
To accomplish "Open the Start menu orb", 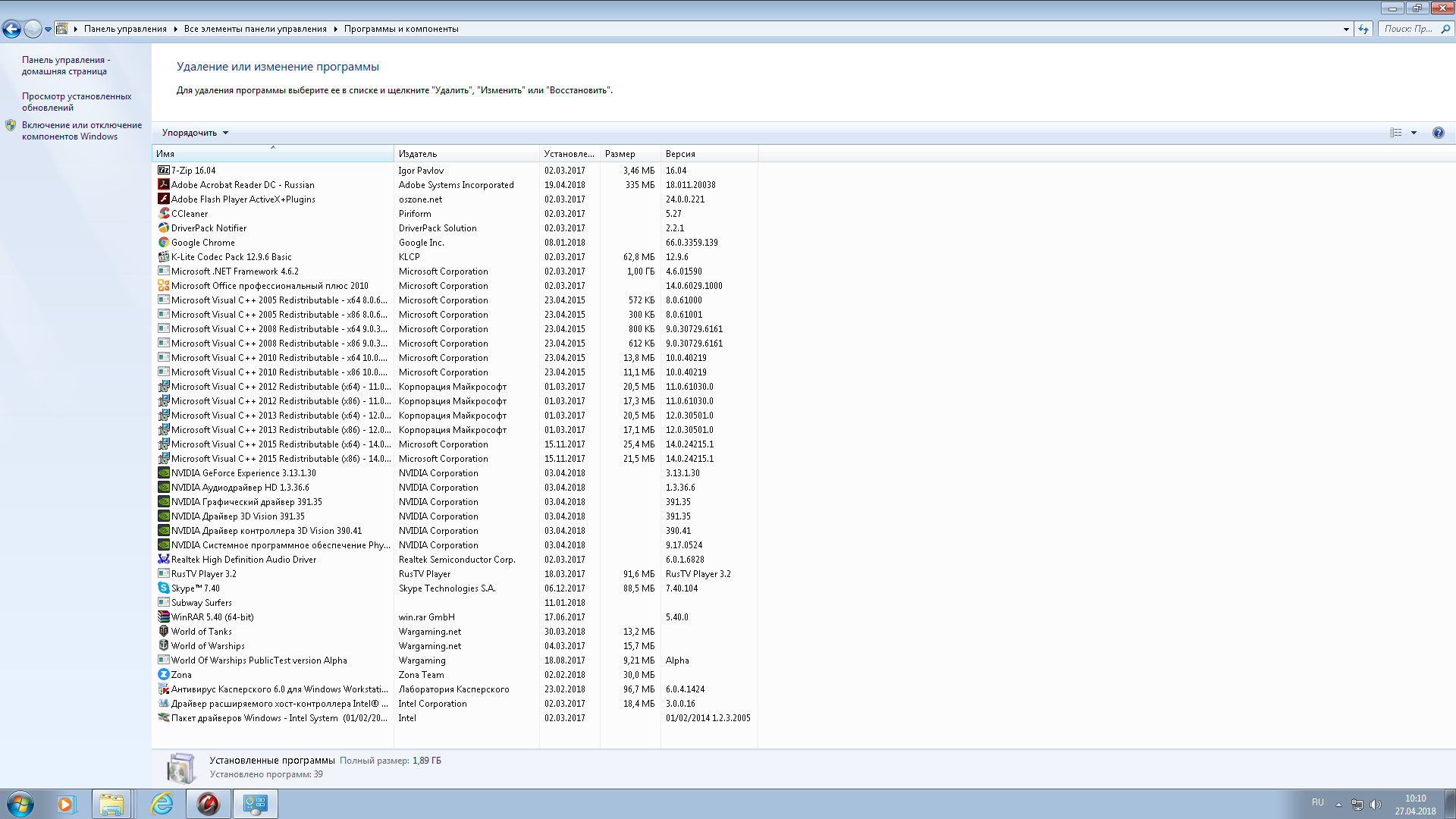I will [20, 804].
